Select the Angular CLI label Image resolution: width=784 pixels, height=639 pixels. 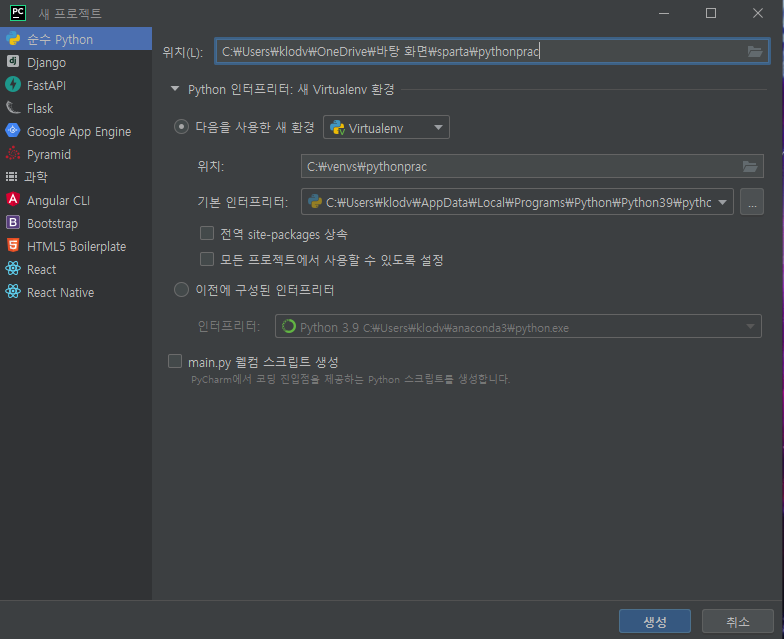(58, 200)
